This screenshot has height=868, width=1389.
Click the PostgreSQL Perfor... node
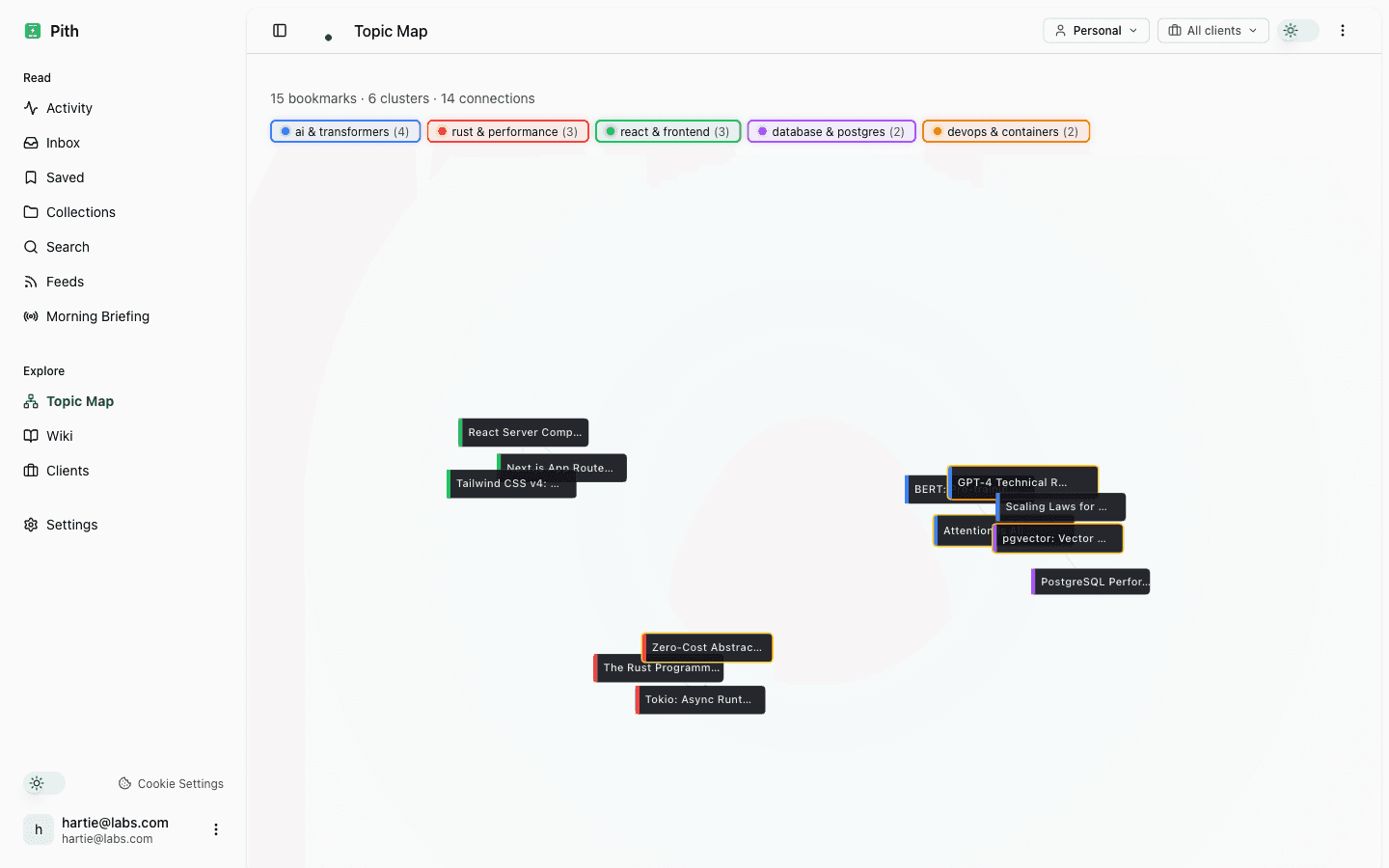pos(1091,582)
